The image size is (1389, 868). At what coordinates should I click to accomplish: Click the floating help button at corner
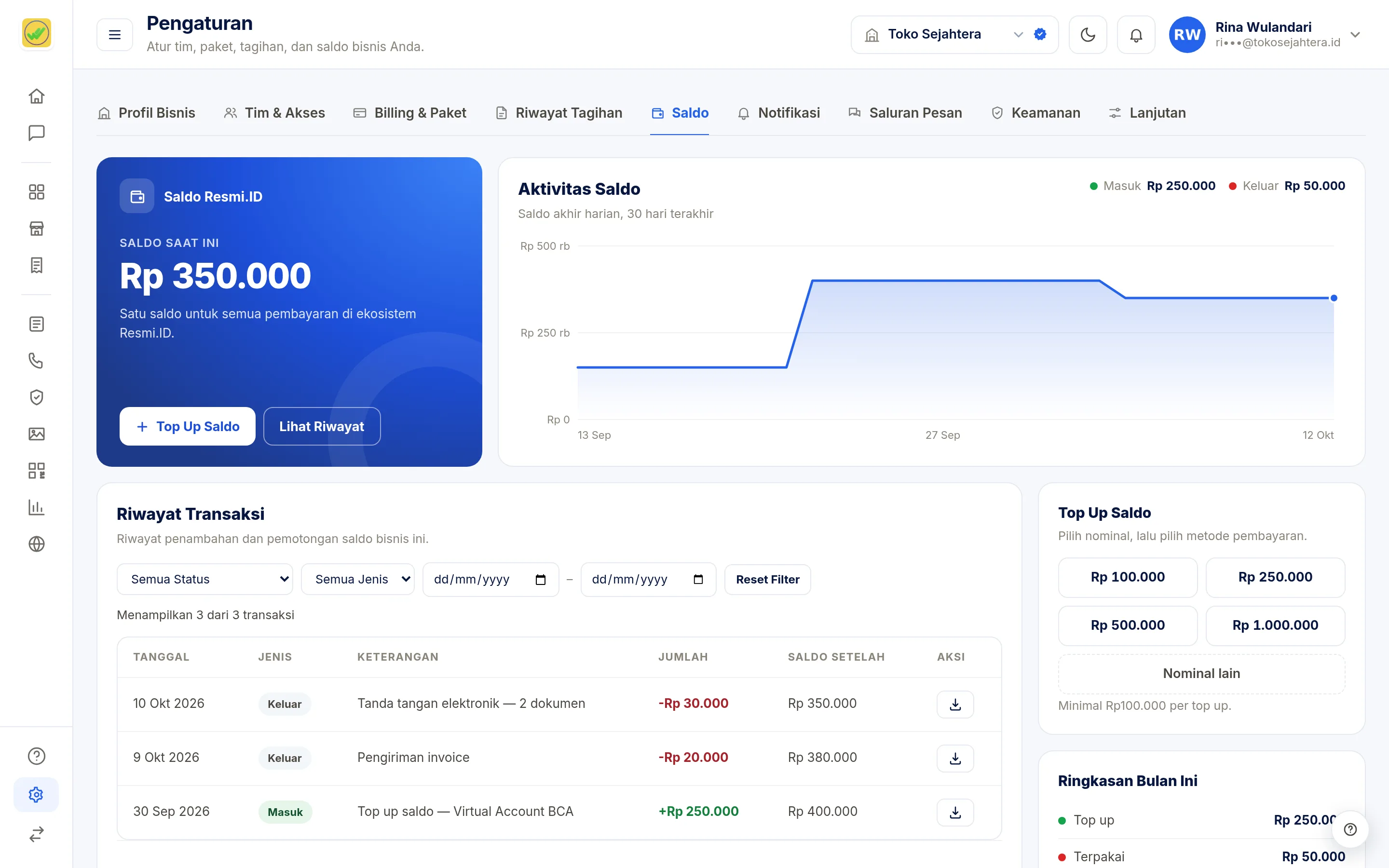1350,829
